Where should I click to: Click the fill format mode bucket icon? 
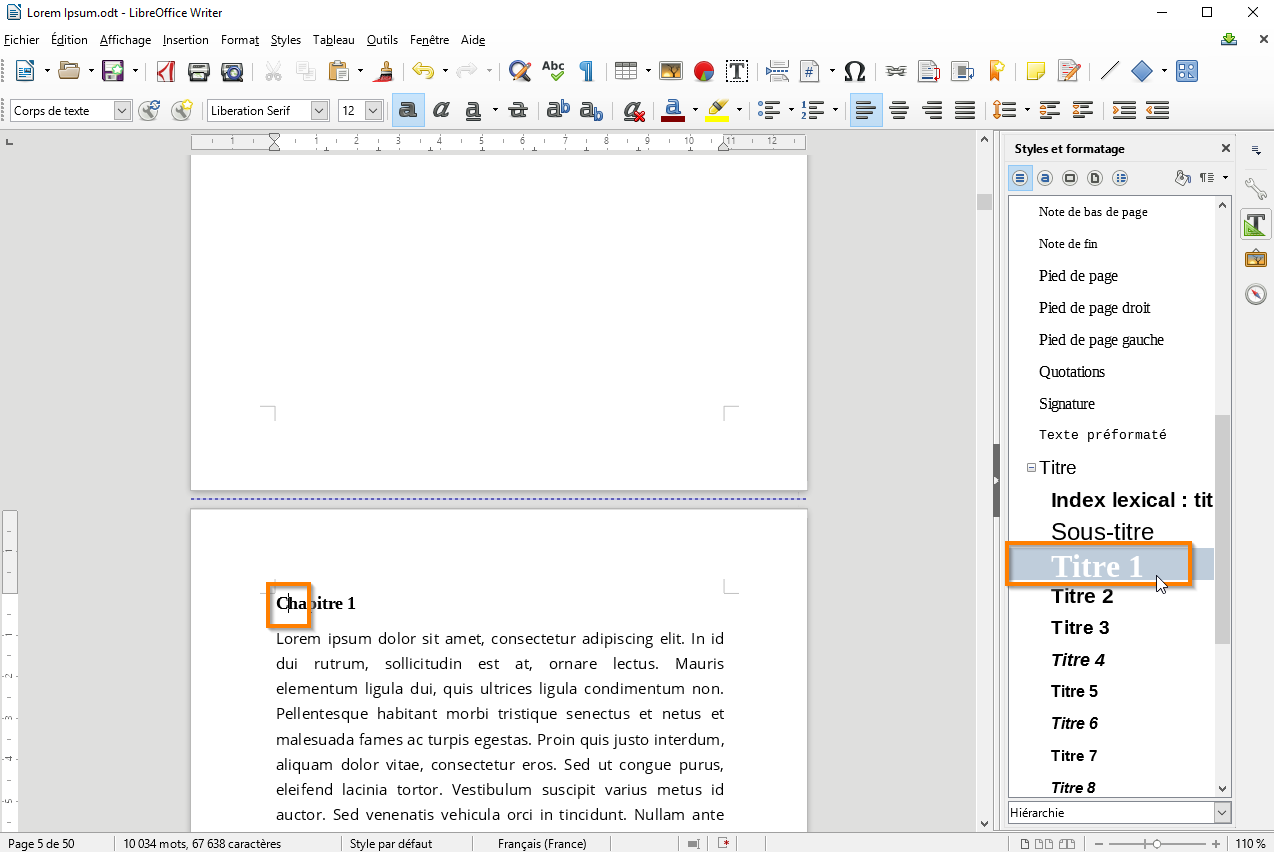point(1183,178)
